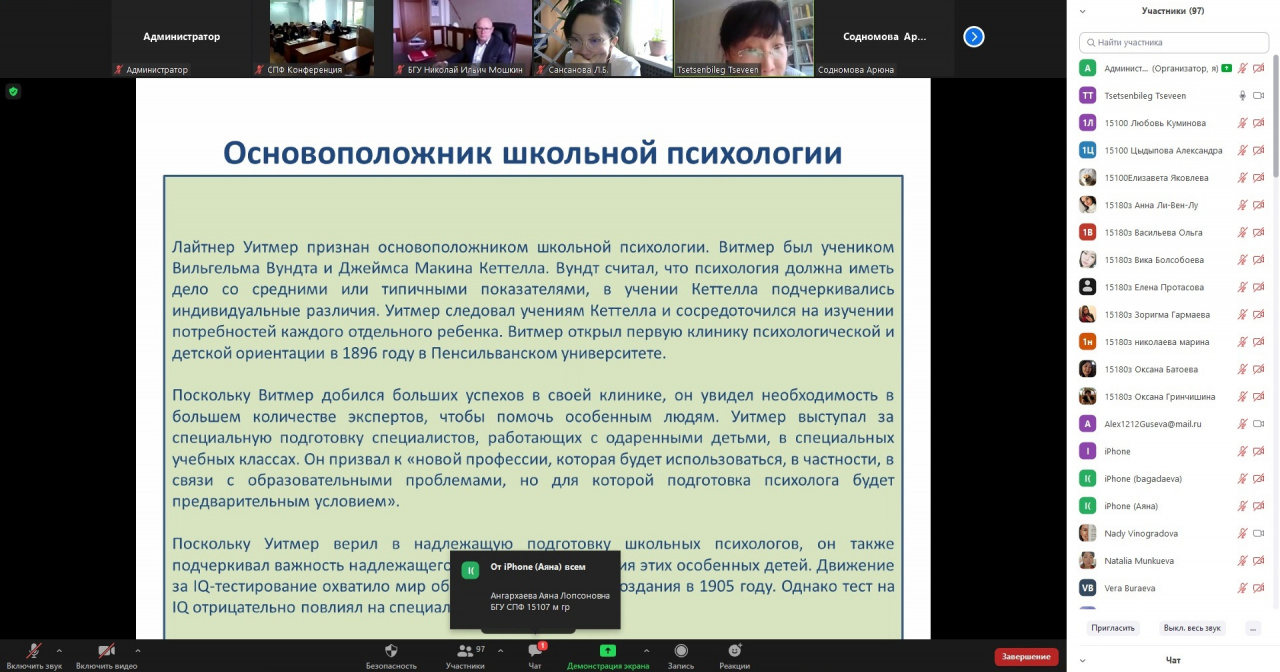Open the Reactions (Реакции) smiley icon
Screen dimensions: 1280x672
point(734,651)
